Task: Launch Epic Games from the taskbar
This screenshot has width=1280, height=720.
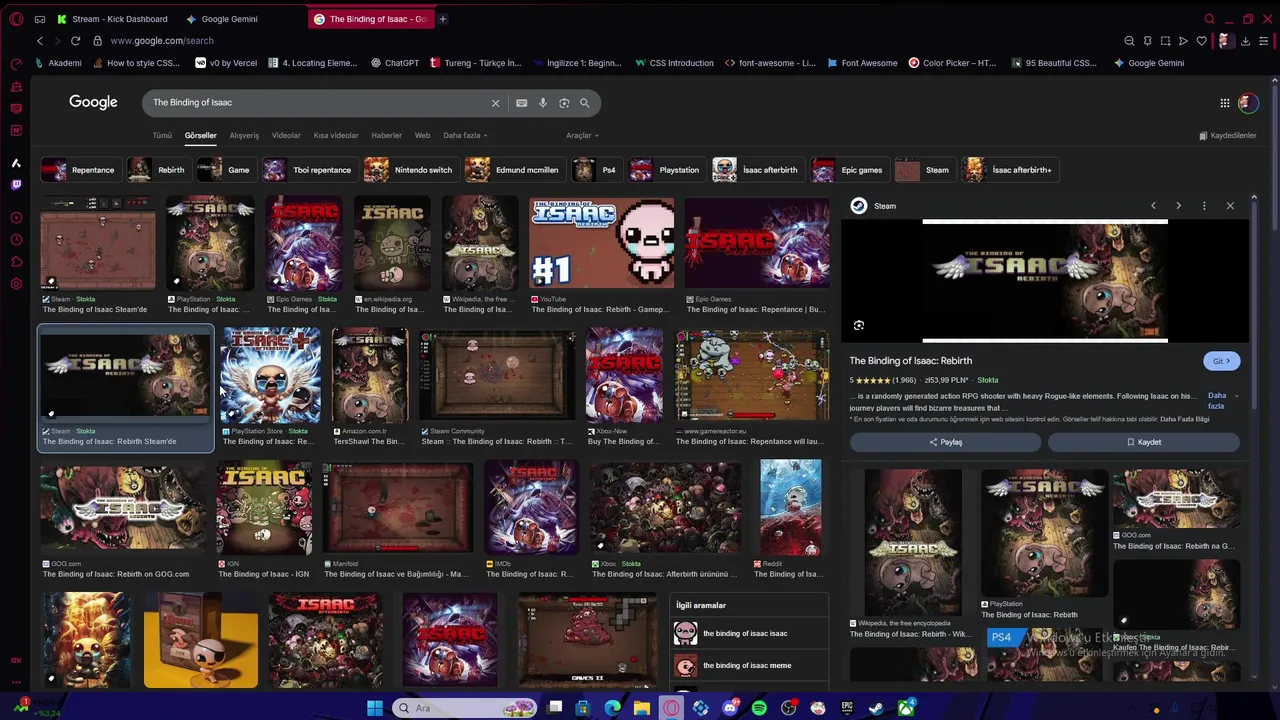Action: coord(847,708)
